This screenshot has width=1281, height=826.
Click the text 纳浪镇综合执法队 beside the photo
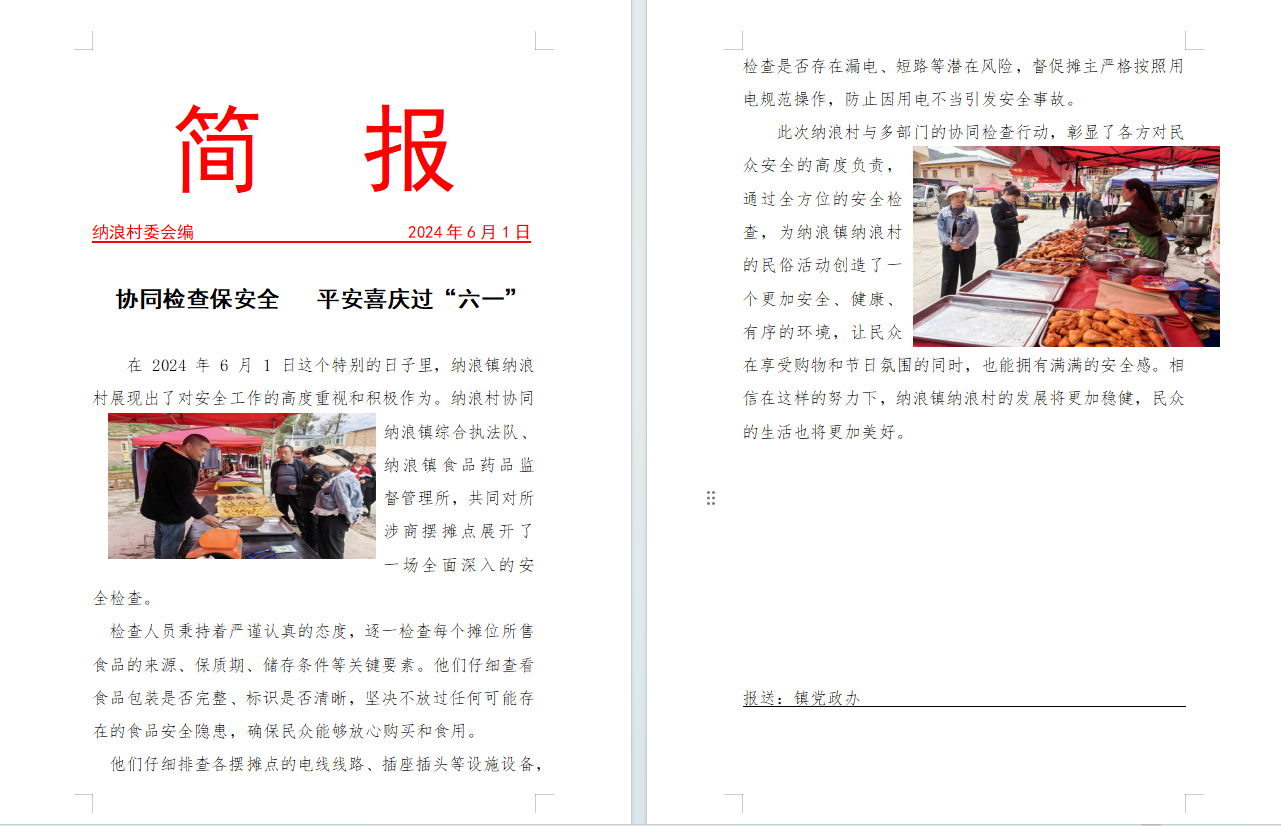(459, 432)
